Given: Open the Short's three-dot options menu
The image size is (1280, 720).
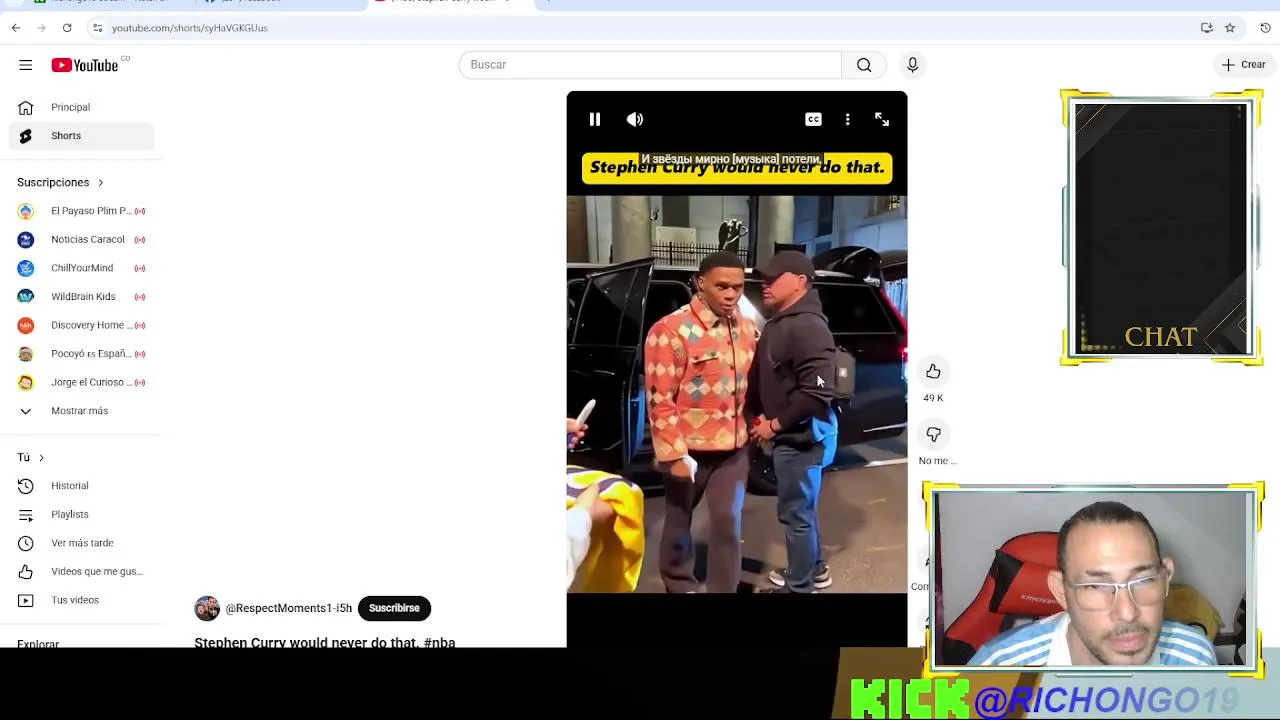Looking at the screenshot, I should tap(847, 119).
